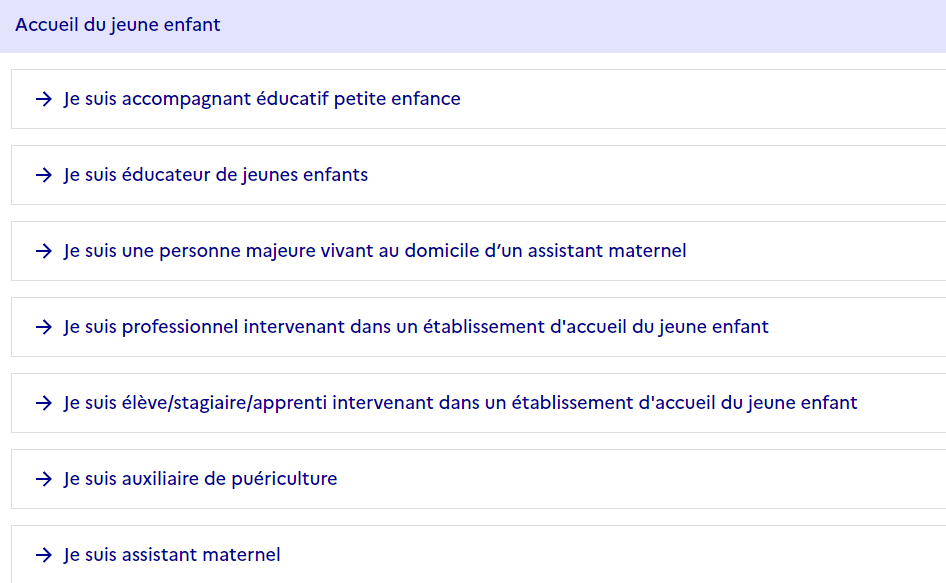Click arrow icon beside personne majeure vivant au domicile

click(x=43, y=251)
